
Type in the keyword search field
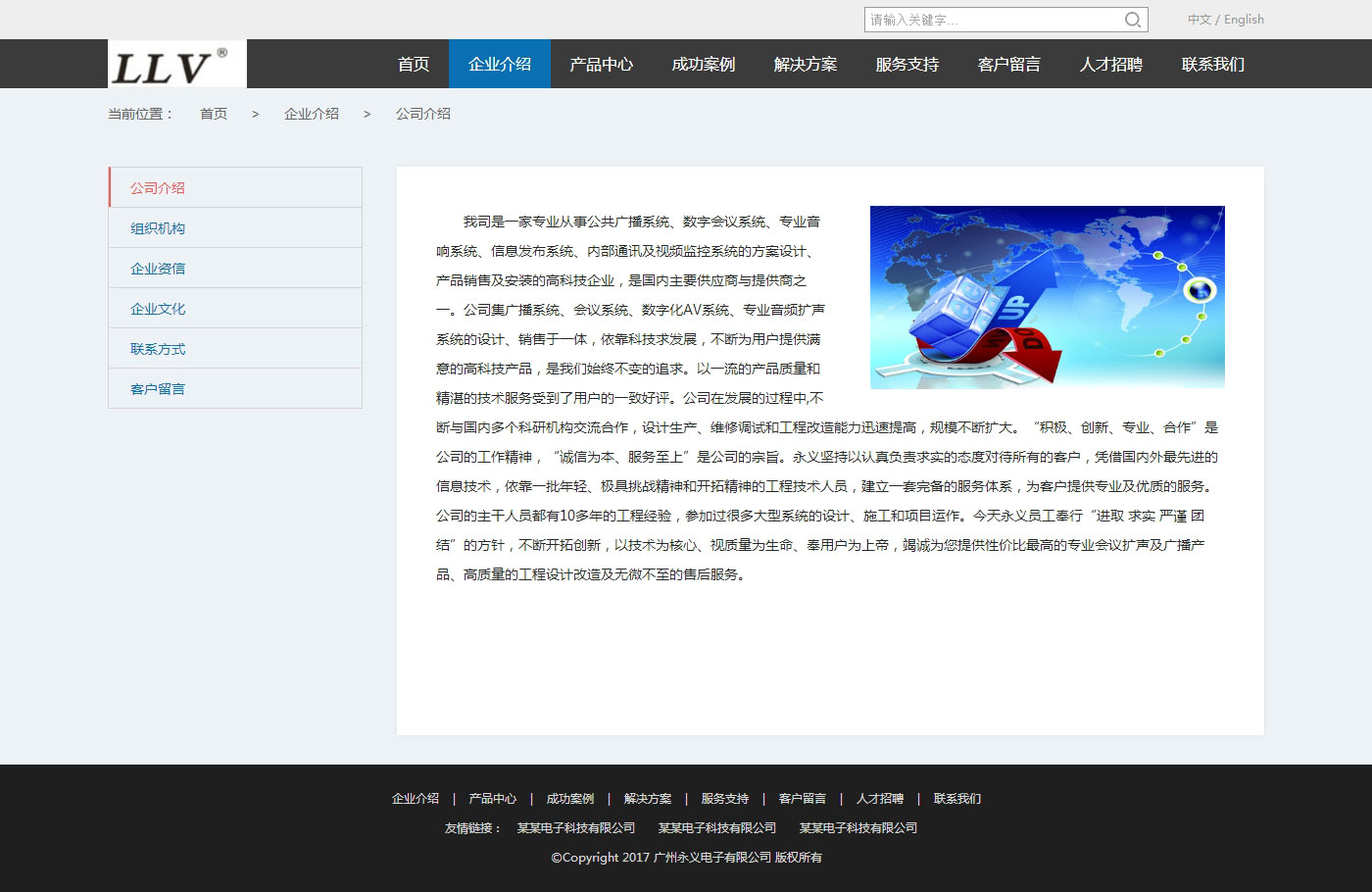click(x=992, y=20)
